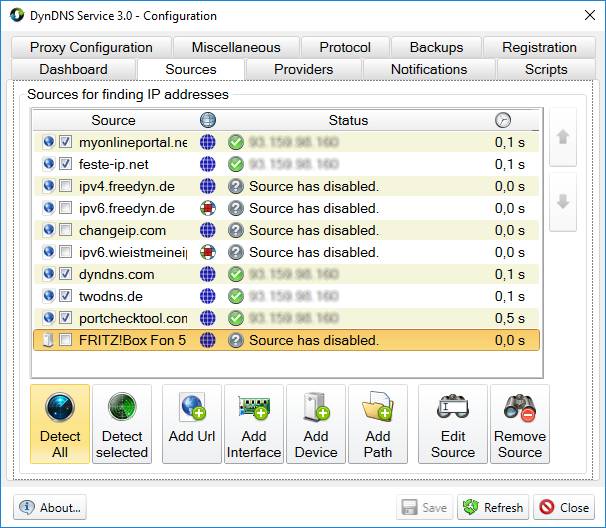Image resolution: width=606 pixels, height=528 pixels.
Task: Select the dyndns.com source name
Action: [117, 274]
